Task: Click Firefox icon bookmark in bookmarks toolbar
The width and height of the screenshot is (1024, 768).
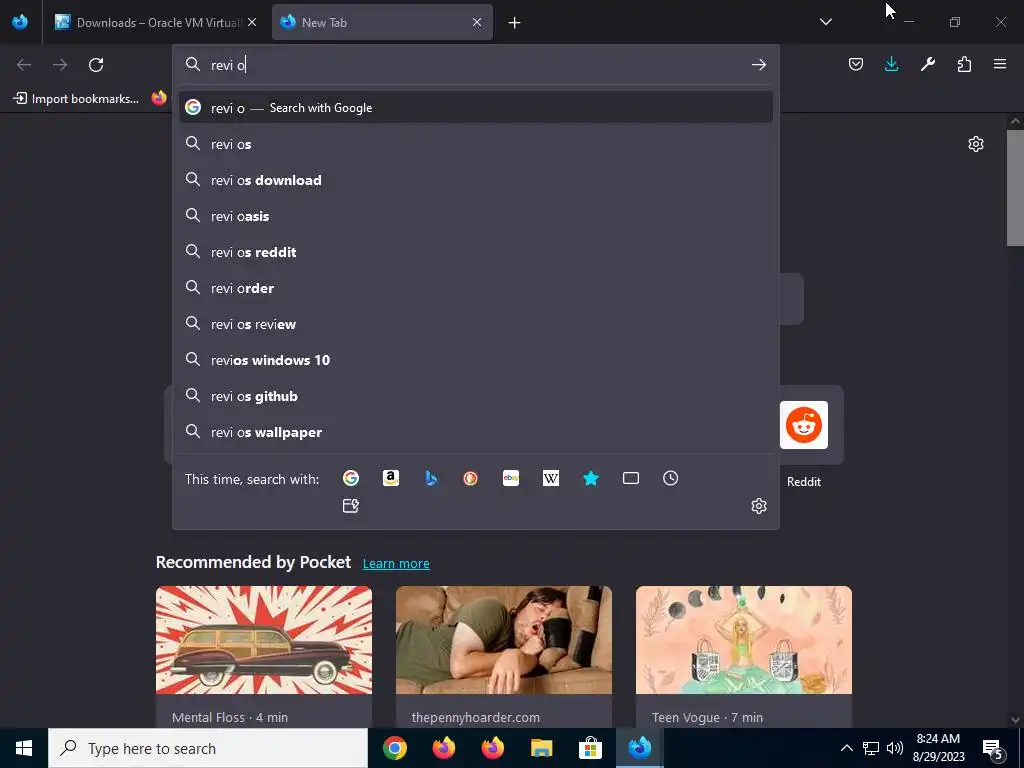Action: 159,99
